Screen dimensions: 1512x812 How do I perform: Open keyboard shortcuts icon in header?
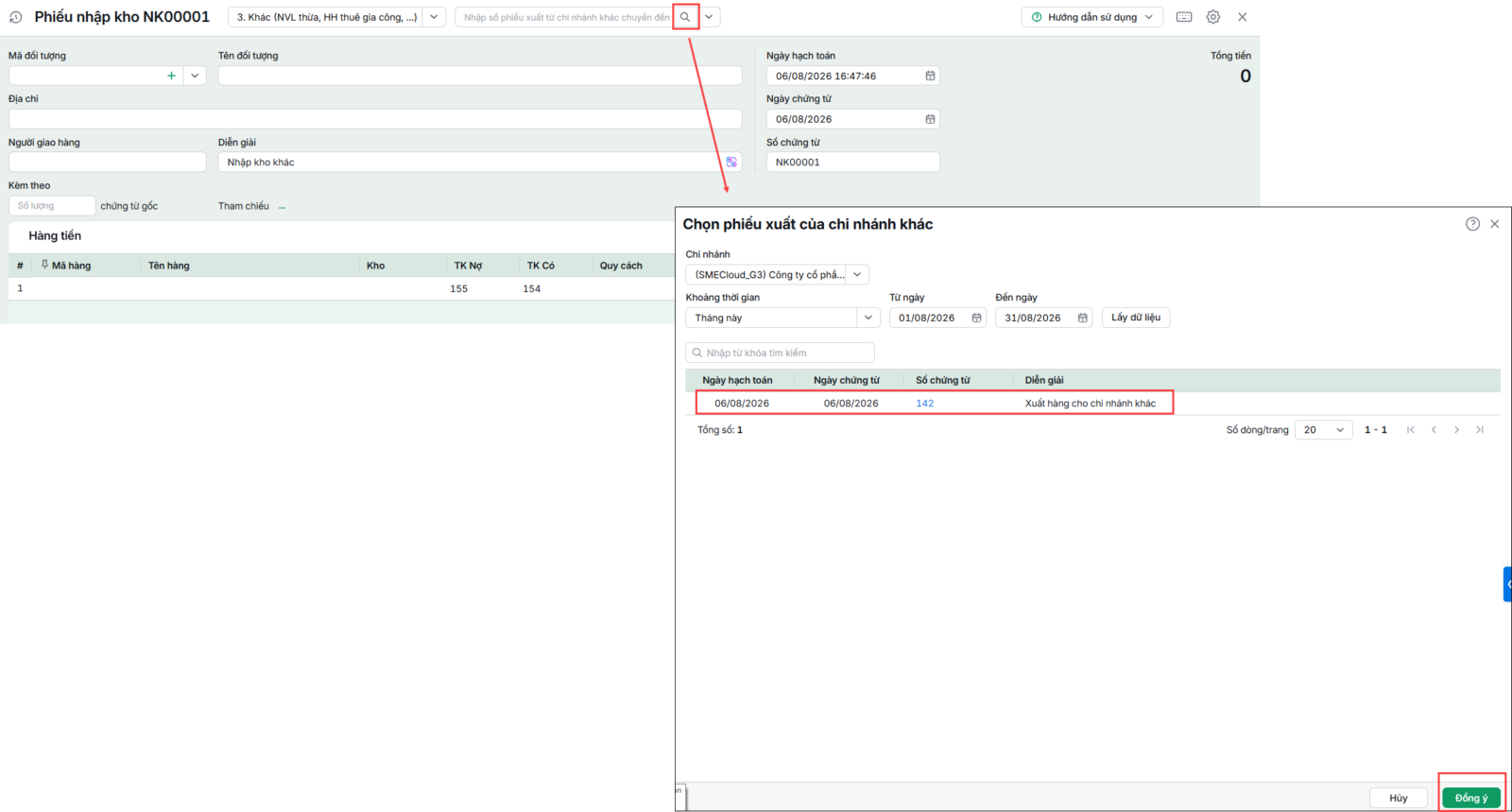tap(1184, 17)
